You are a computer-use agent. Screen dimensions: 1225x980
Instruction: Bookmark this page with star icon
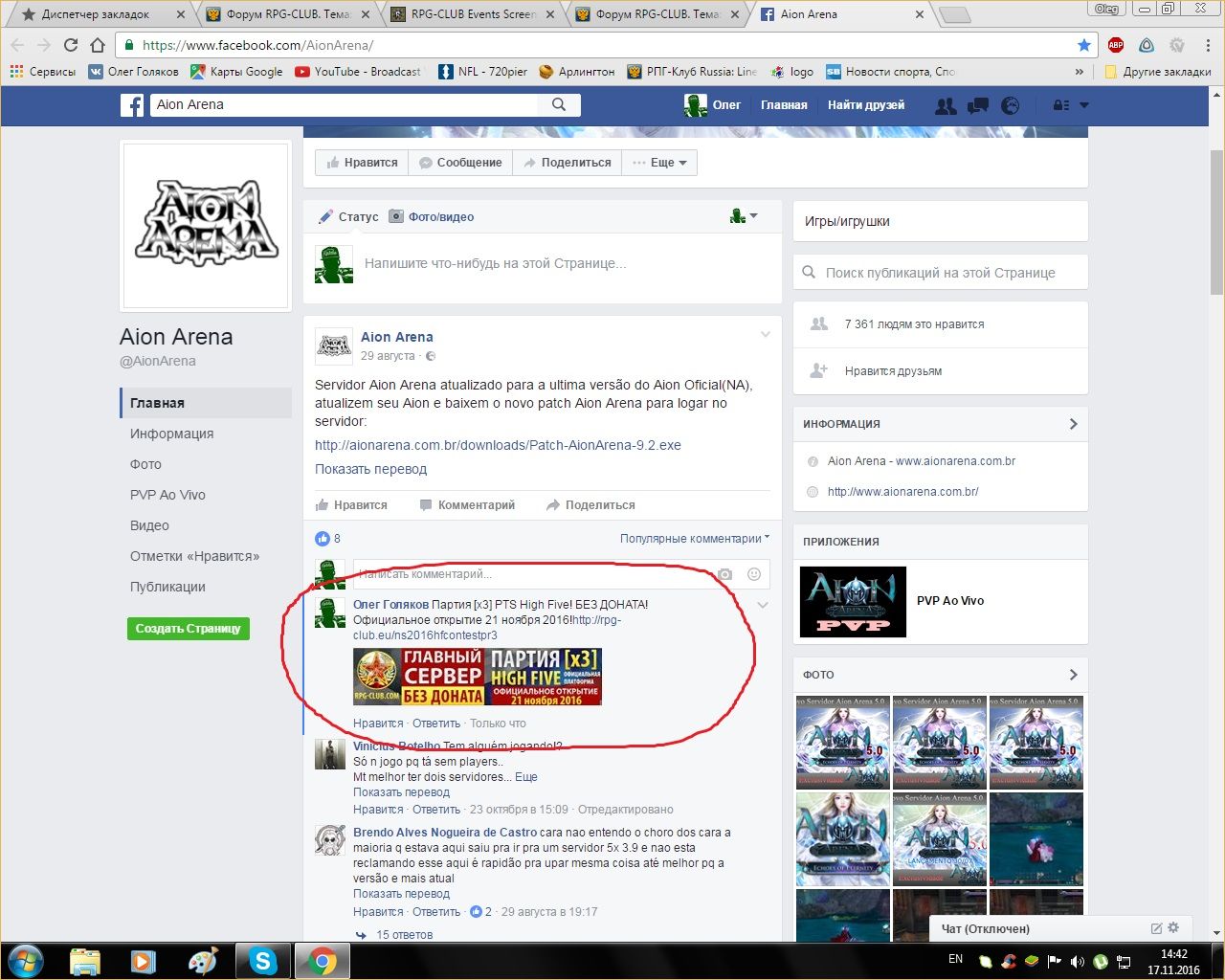[1083, 45]
